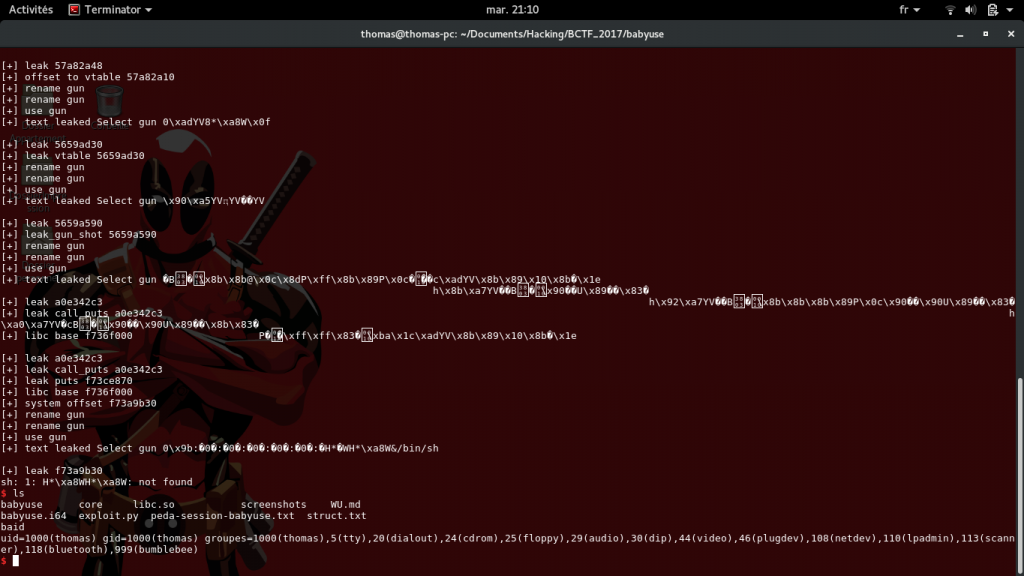Close the terminal window

click(1011, 34)
